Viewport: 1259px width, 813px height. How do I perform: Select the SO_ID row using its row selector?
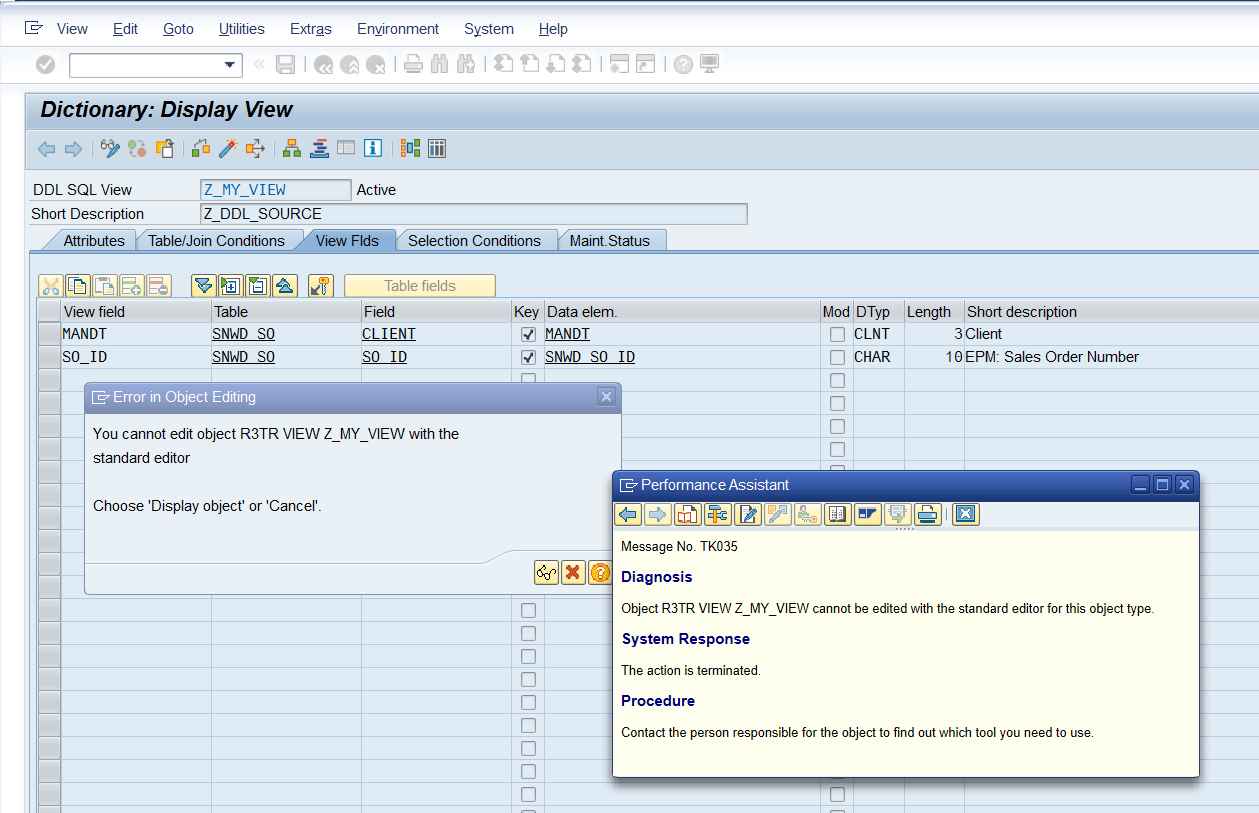click(x=49, y=357)
